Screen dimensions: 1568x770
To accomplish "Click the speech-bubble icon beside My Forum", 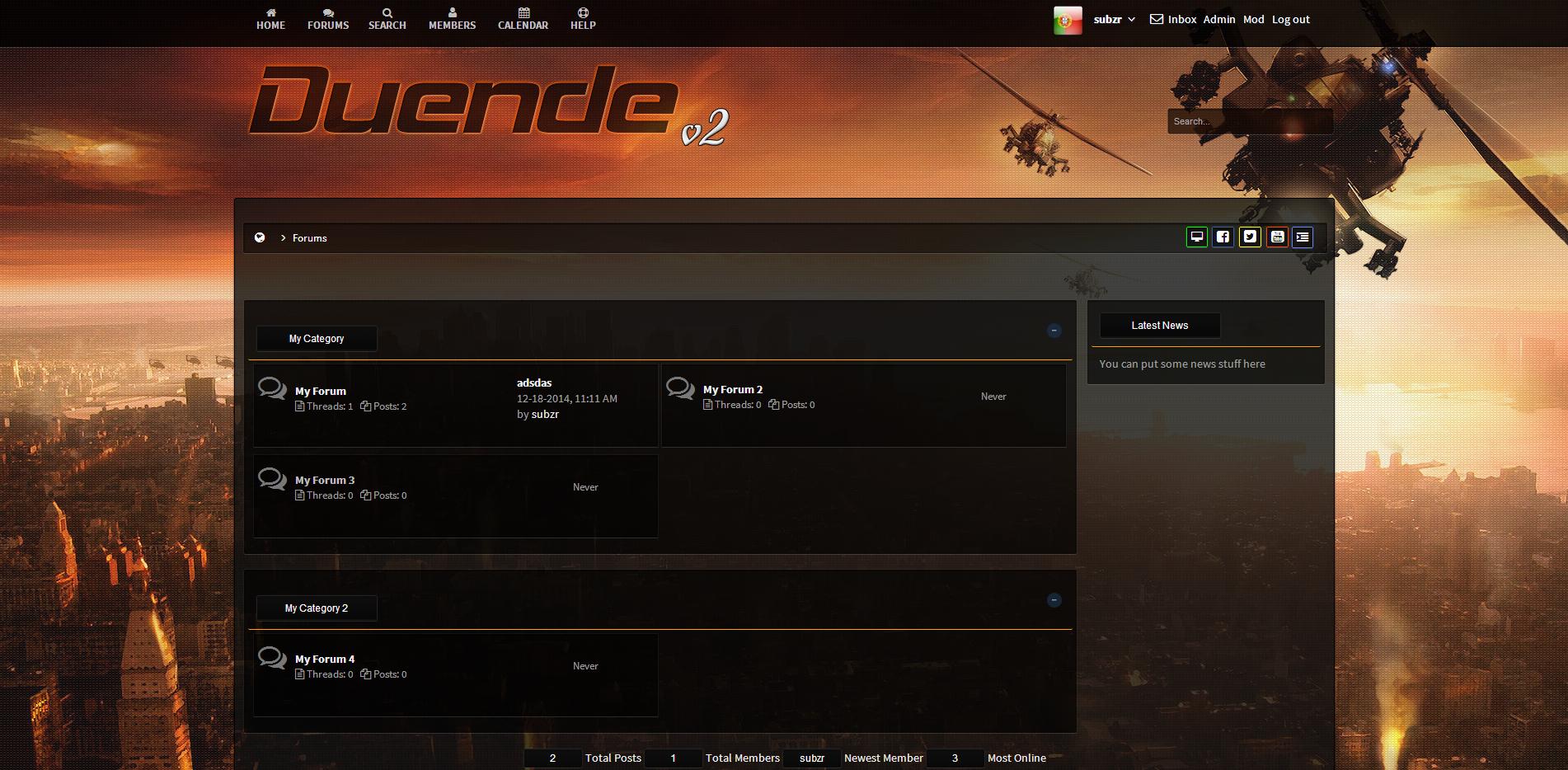I will point(272,388).
